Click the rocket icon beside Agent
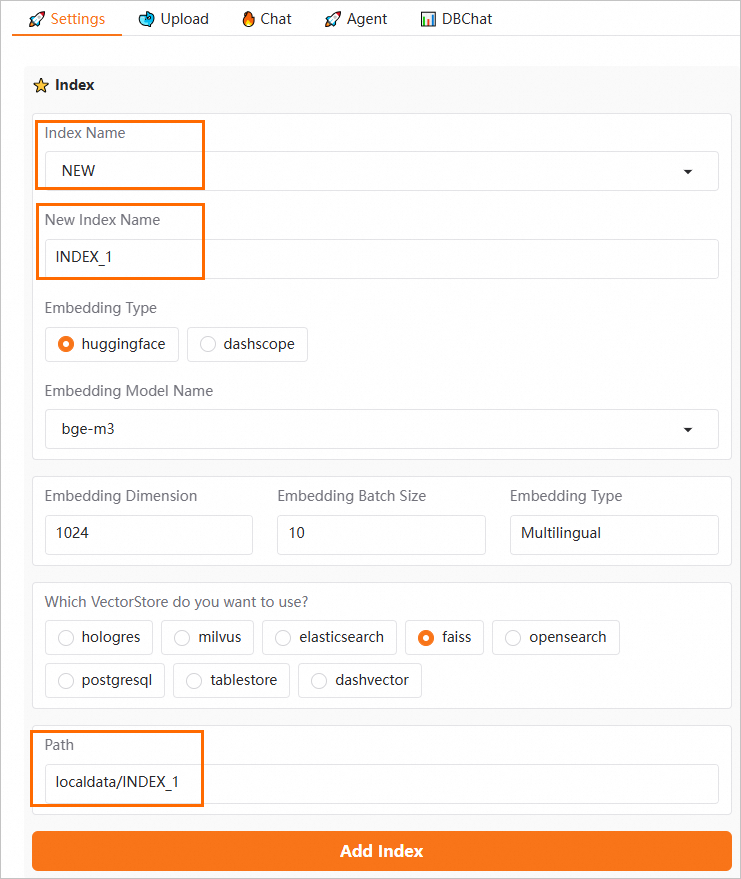 333,19
